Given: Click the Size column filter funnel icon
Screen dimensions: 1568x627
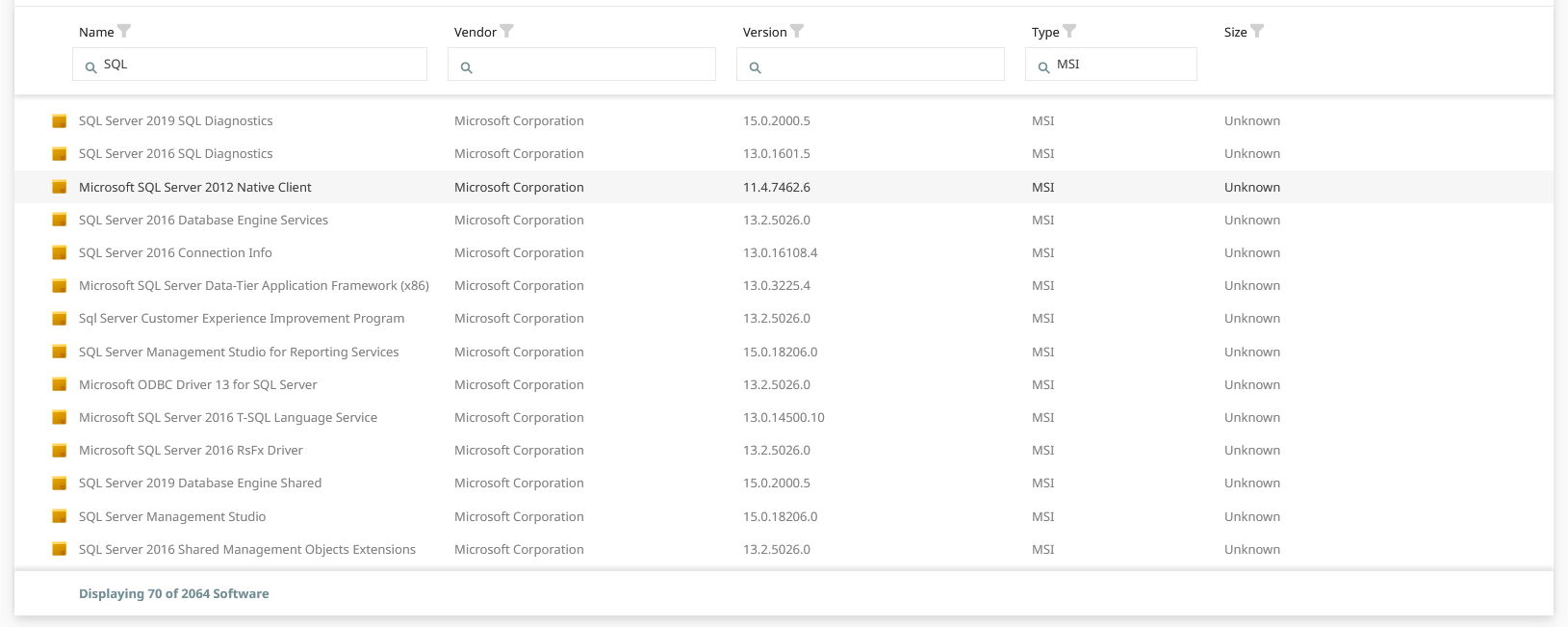Looking at the screenshot, I should (1257, 32).
